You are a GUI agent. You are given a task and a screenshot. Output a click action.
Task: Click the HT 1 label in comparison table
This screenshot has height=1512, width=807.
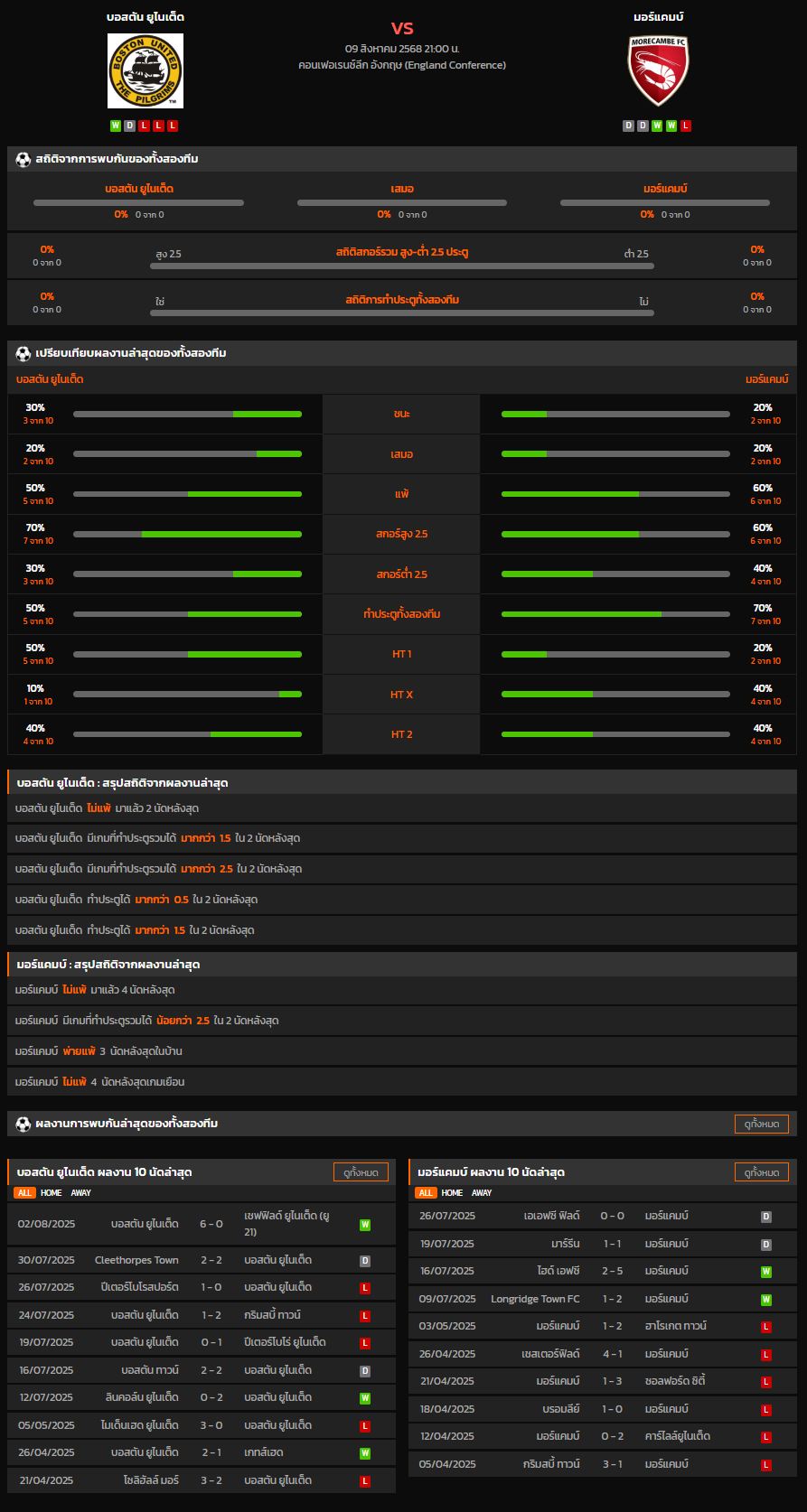pos(402,654)
